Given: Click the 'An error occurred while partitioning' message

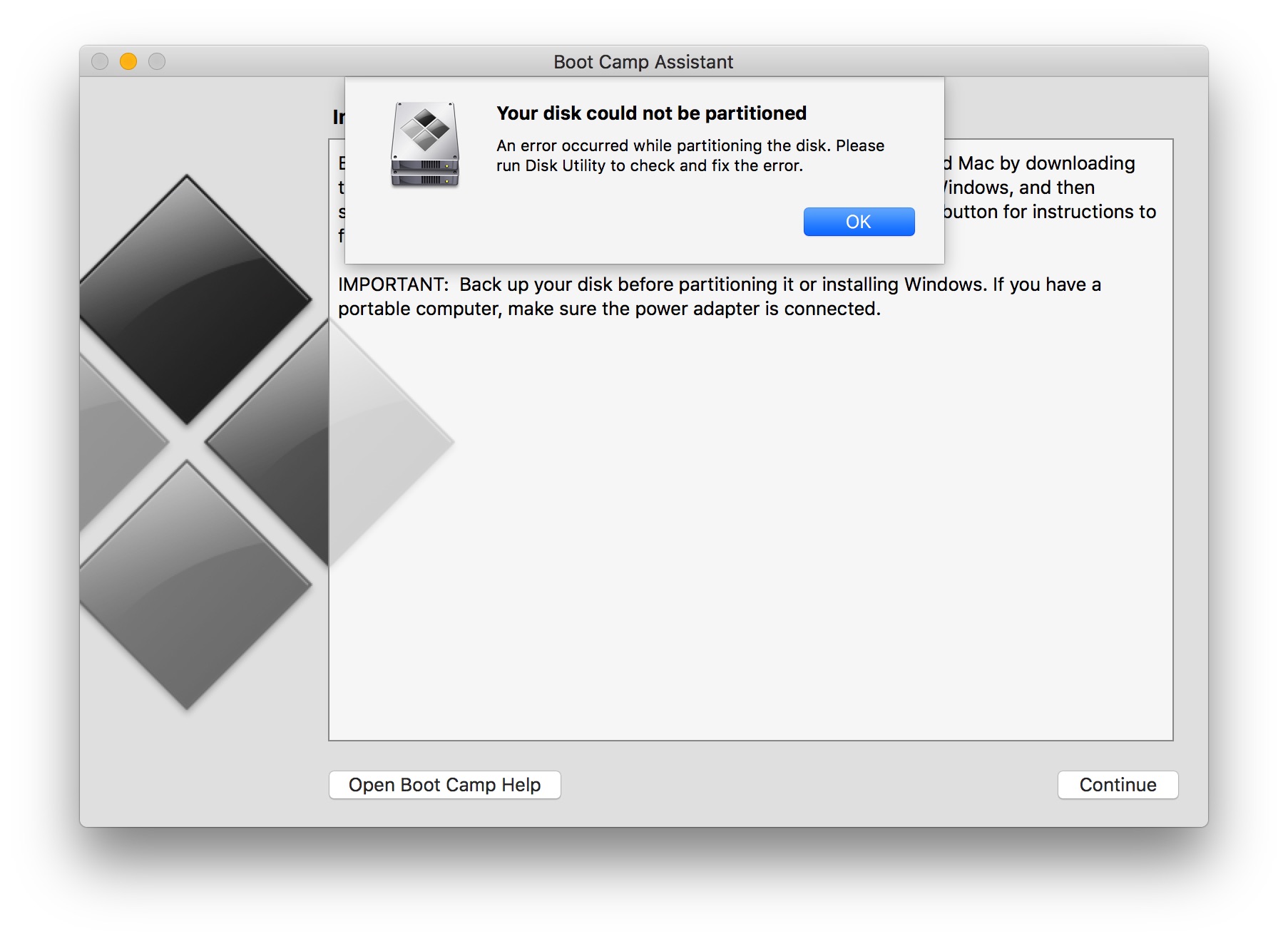Looking at the screenshot, I should pos(690,155).
